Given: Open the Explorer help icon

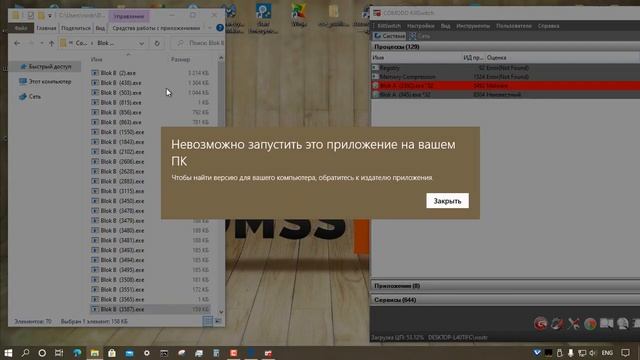Looking at the screenshot, I should coord(220,28).
